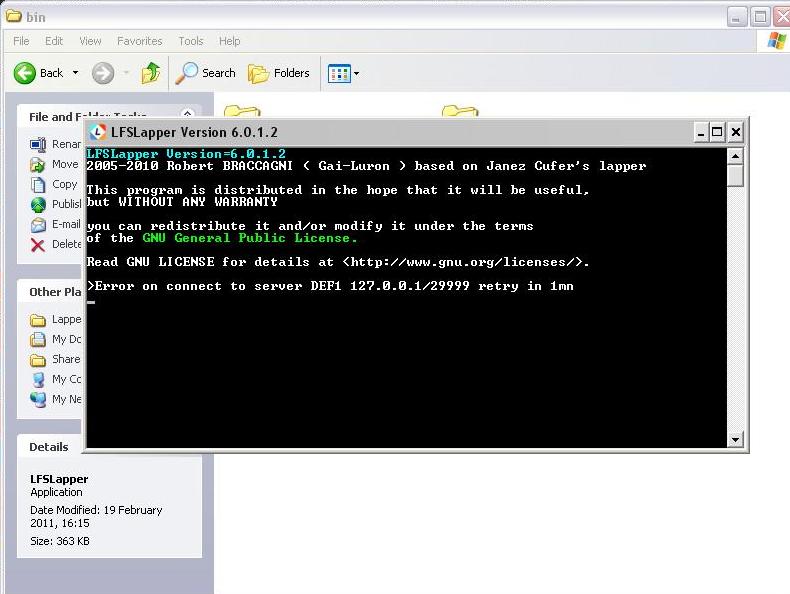790x594 pixels.
Task: Open the My Documents icon in Other Places
Action: (x=38, y=340)
